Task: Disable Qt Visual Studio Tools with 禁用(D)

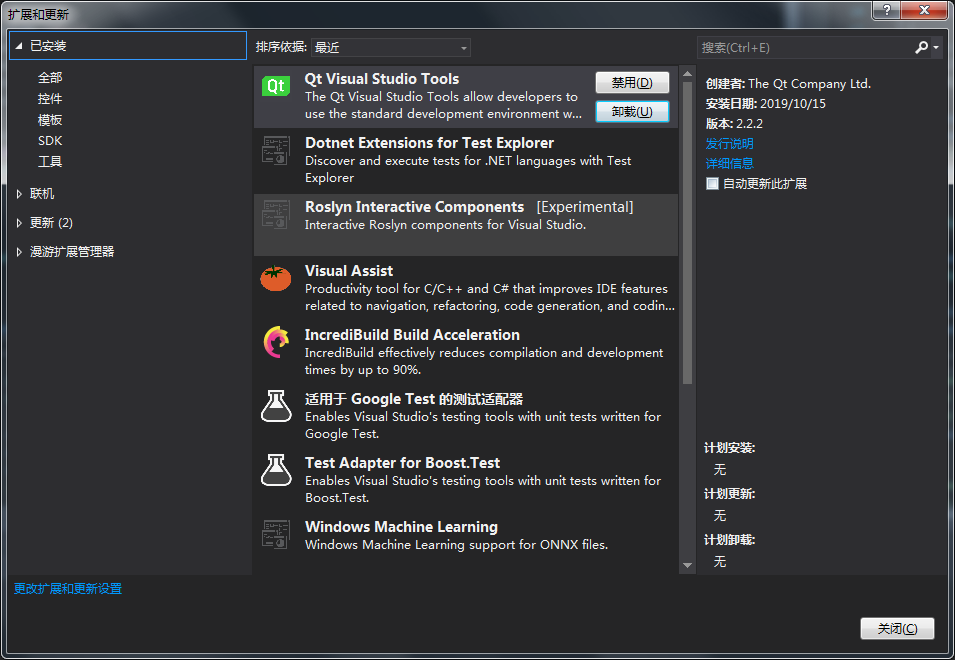Action: pos(632,83)
